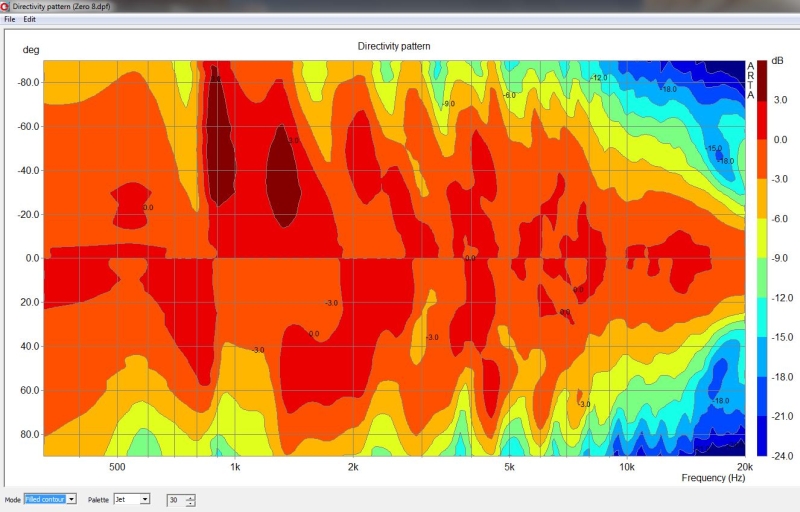Click the 20k tick on frequency axis
The image size is (800, 512).
(x=744, y=467)
